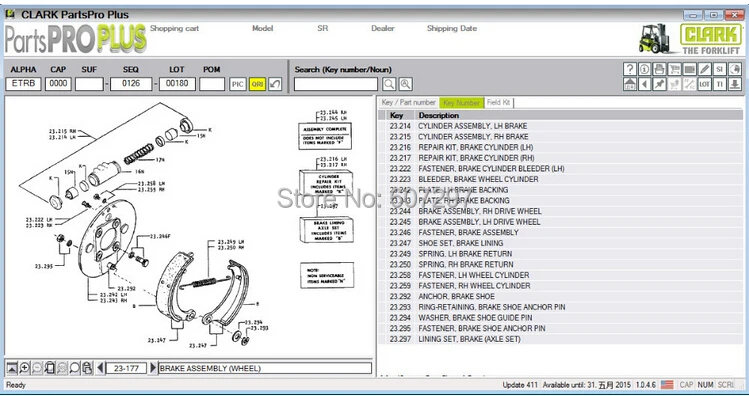Select row 23.250 SPRING, RH BRAKE RETURN

pyautogui.click(x=560, y=264)
